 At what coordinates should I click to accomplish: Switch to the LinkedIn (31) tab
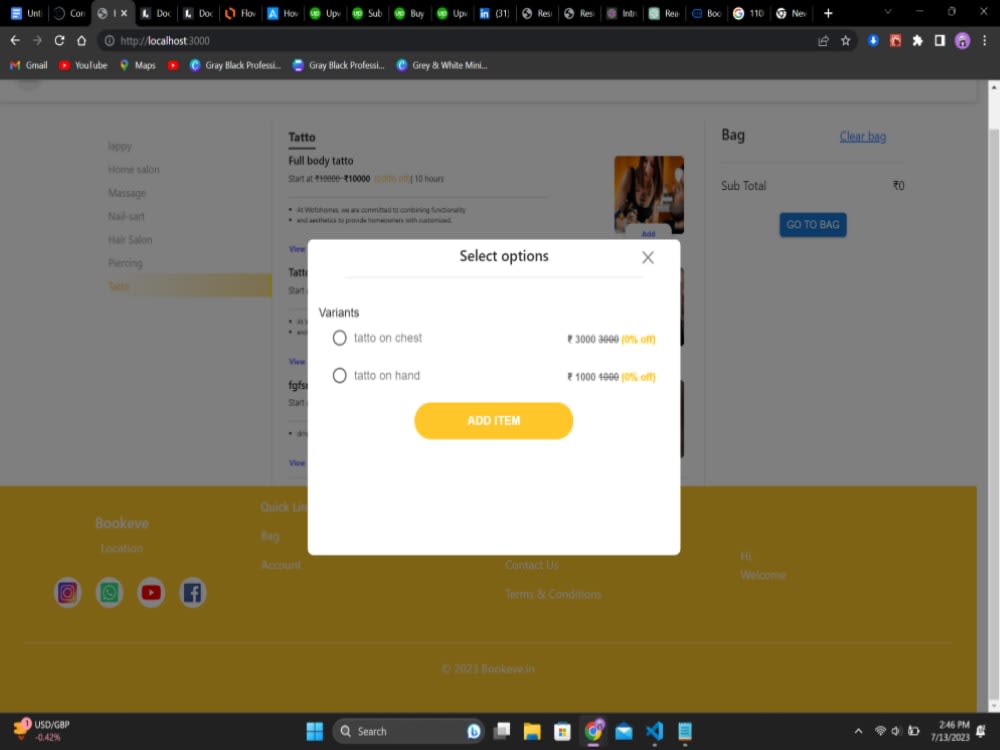494,13
